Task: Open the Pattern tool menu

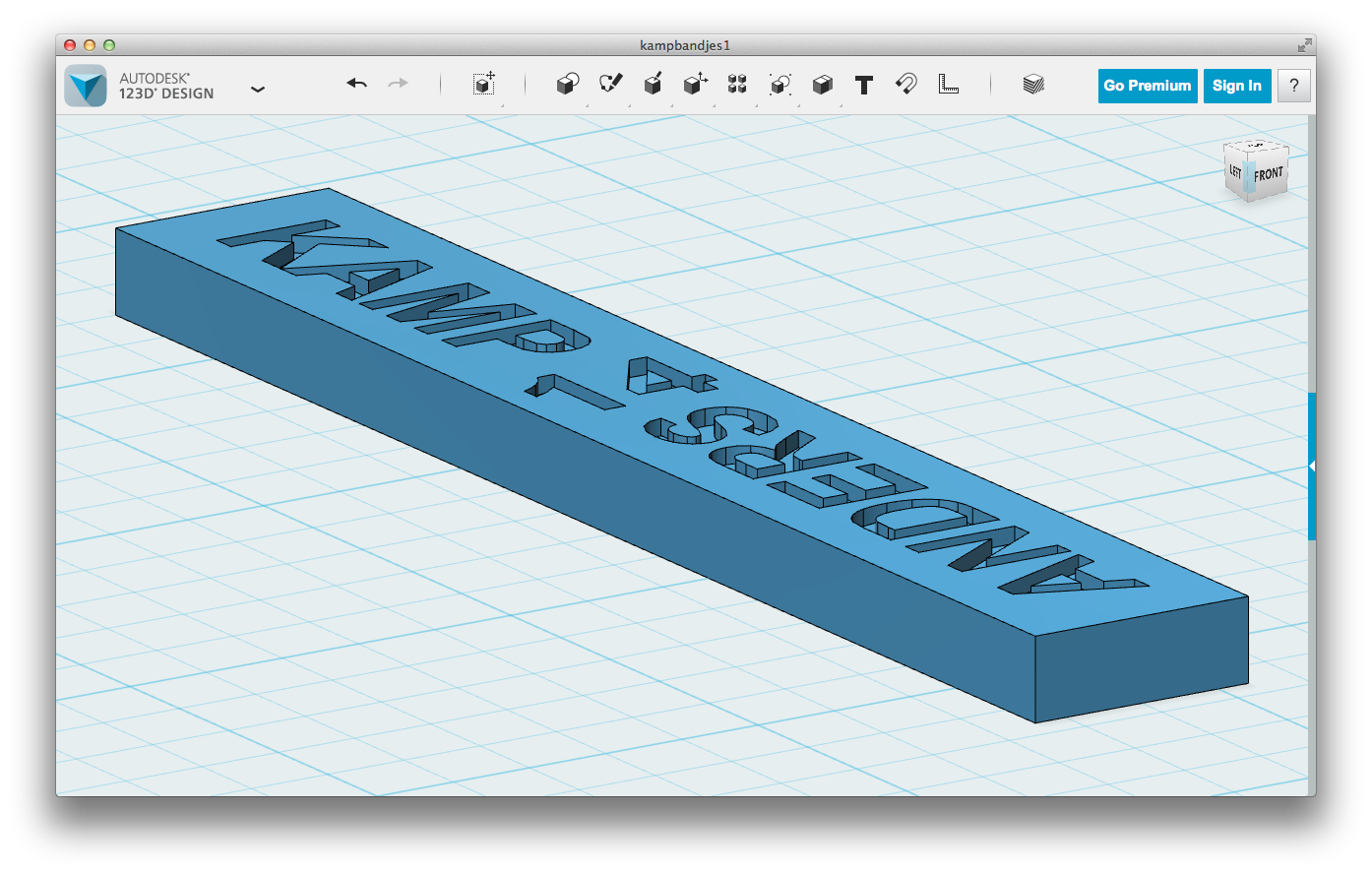Action: coord(737,84)
